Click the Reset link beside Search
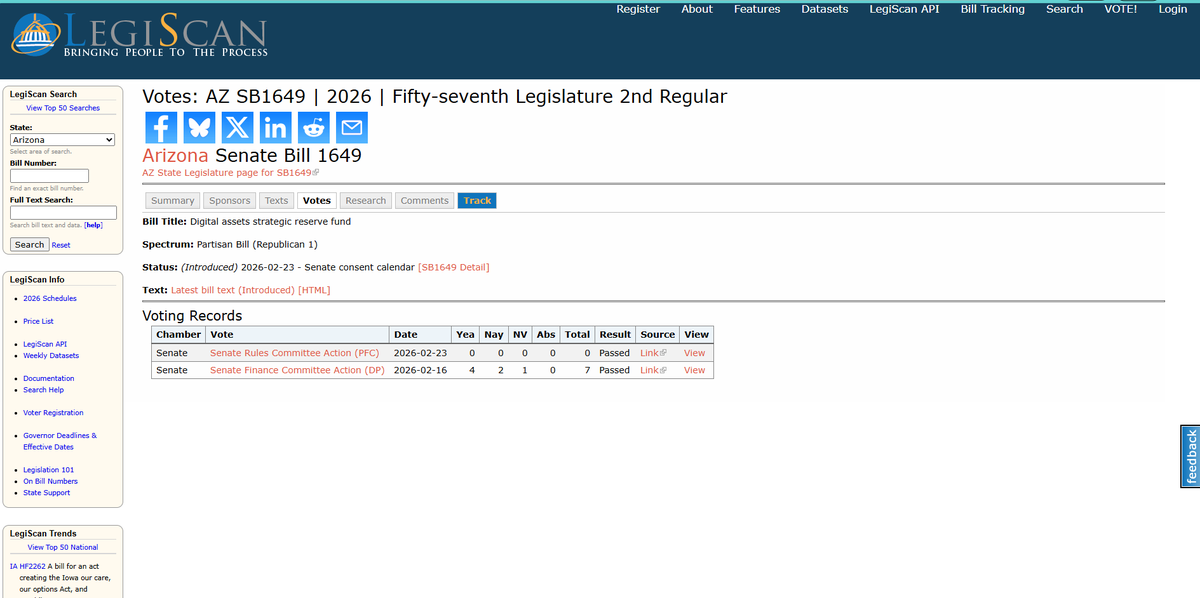1200x598 pixels. coord(61,245)
